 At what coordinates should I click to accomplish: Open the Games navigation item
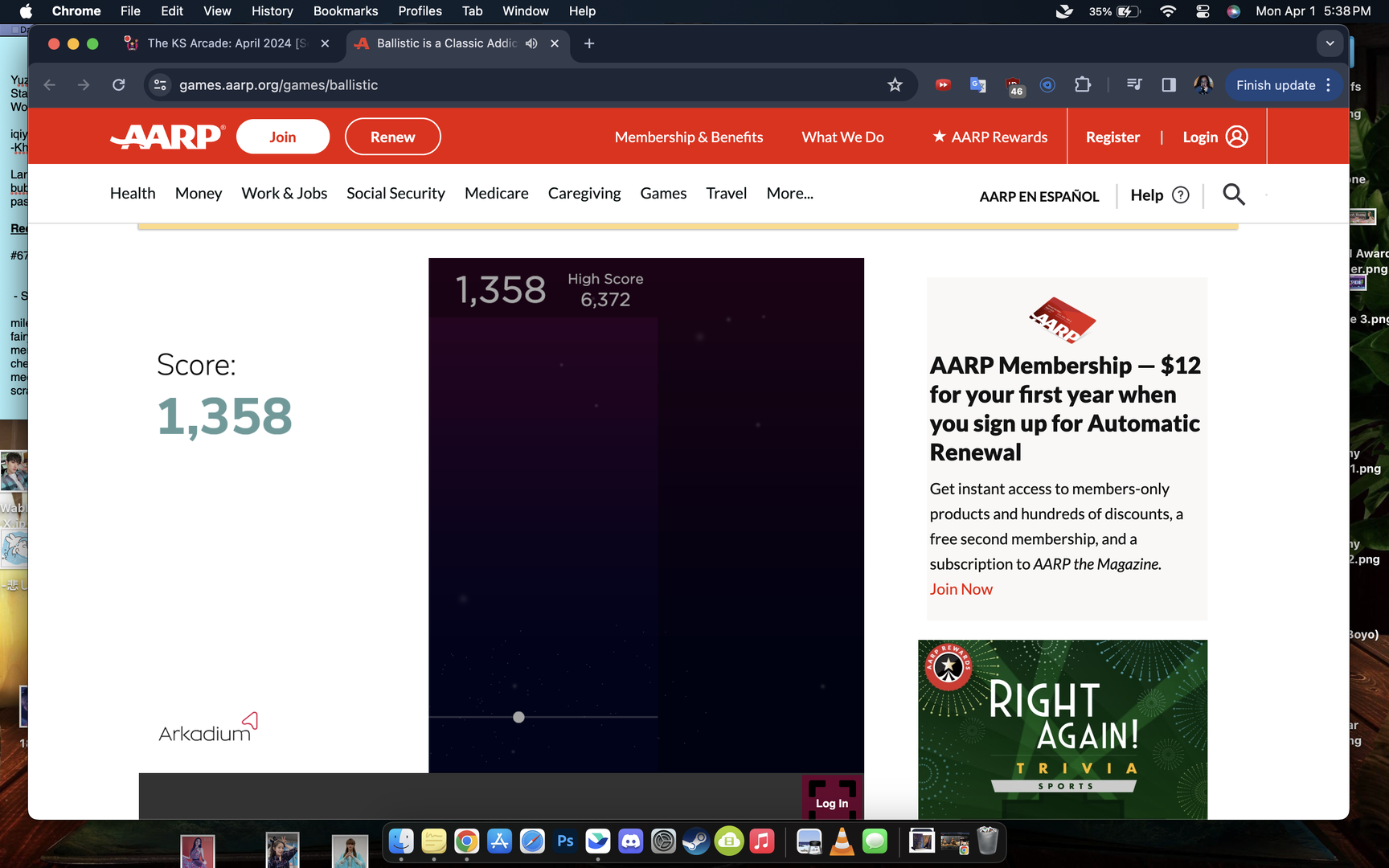663,194
